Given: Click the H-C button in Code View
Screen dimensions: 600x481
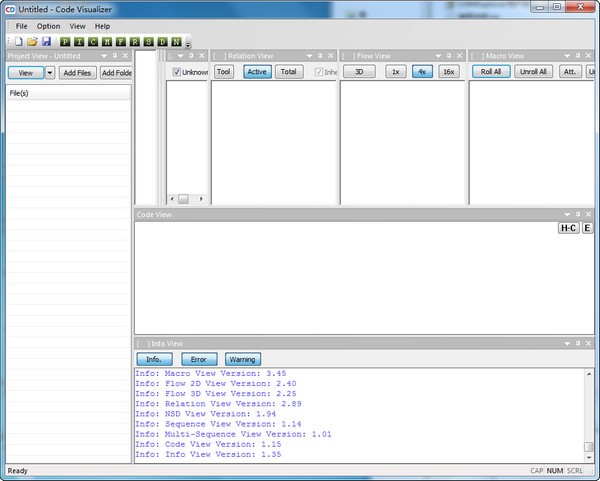Looking at the screenshot, I should pyautogui.click(x=569, y=228).
